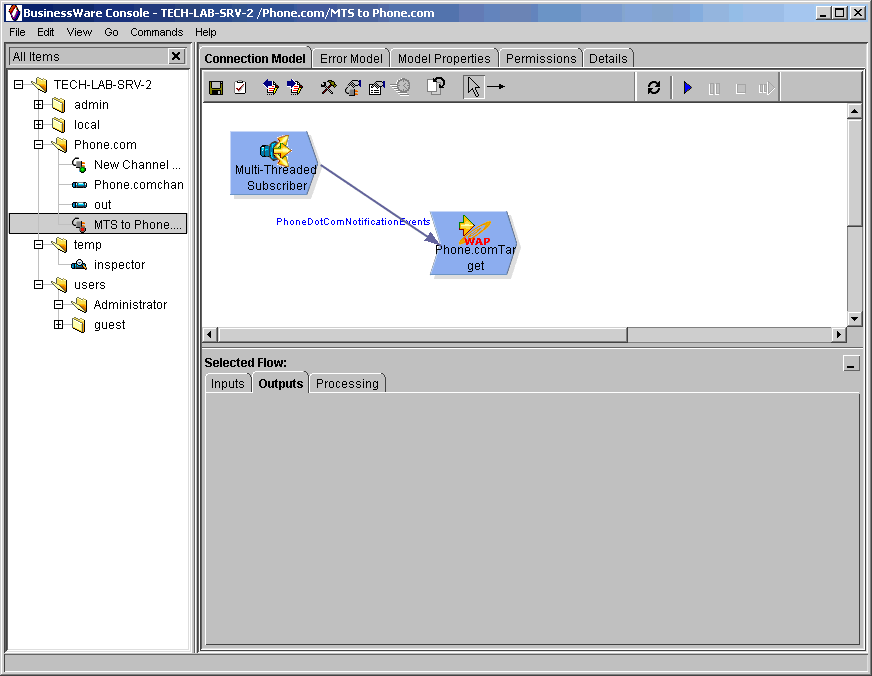Viewport: 872px width, 676px height.
Task: Click the validate checklist icon in toolbar
Action: click(x=240, y=88)
